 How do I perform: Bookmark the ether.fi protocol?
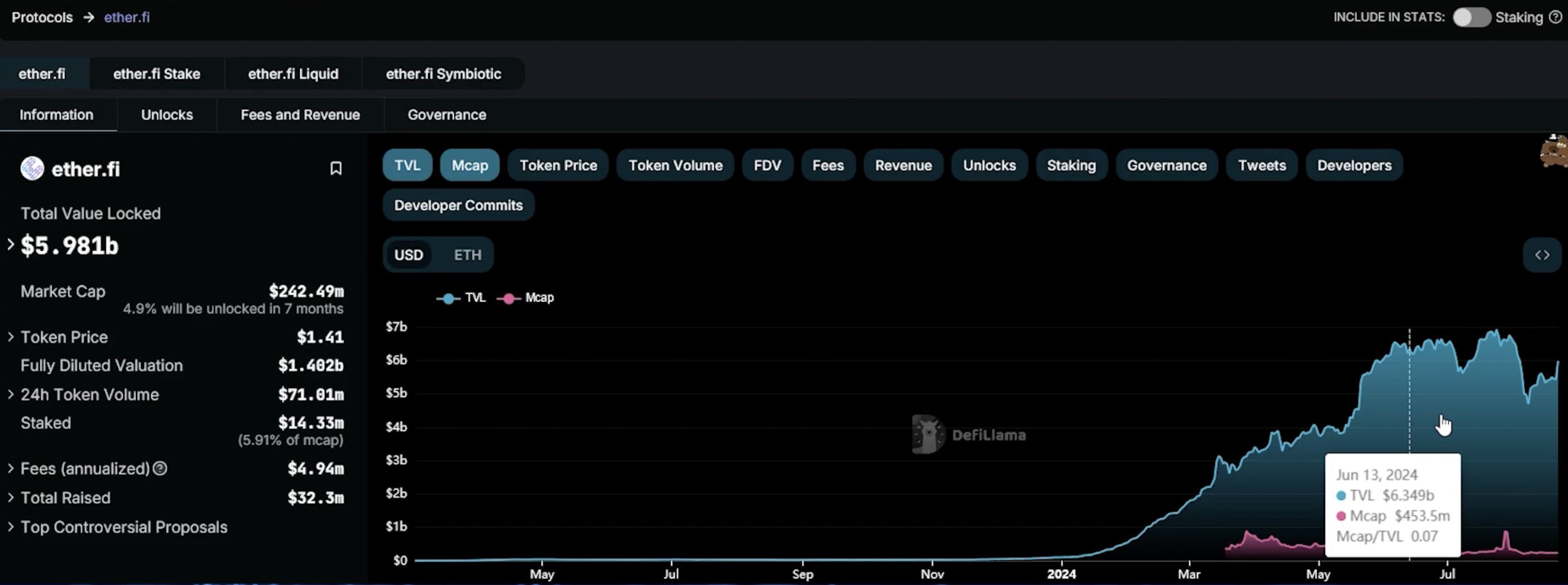pyautogui.click(x=335, y=169)
